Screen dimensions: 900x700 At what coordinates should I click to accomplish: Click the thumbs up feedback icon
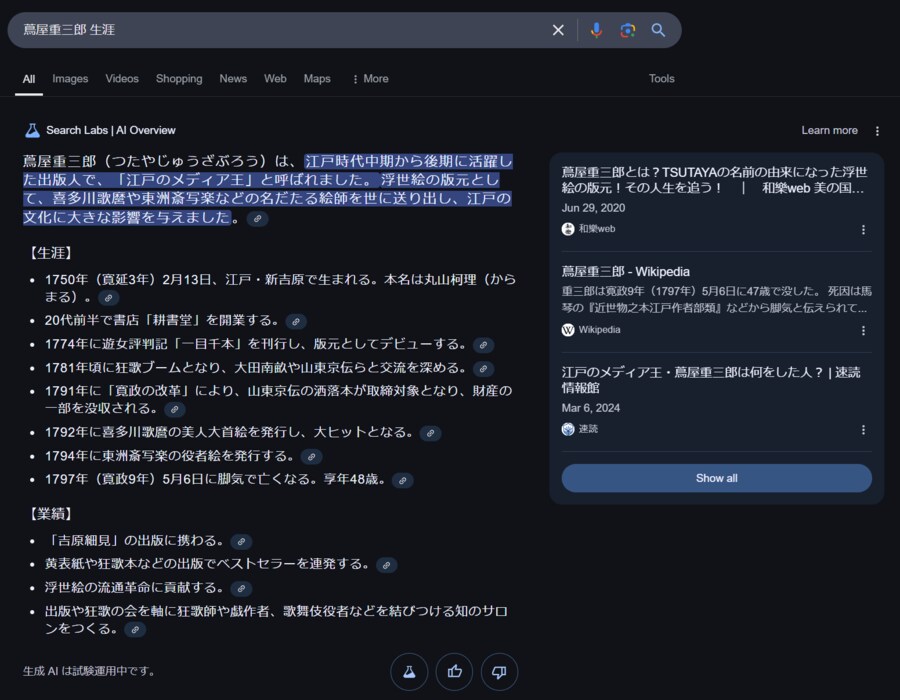pos(455,672)
